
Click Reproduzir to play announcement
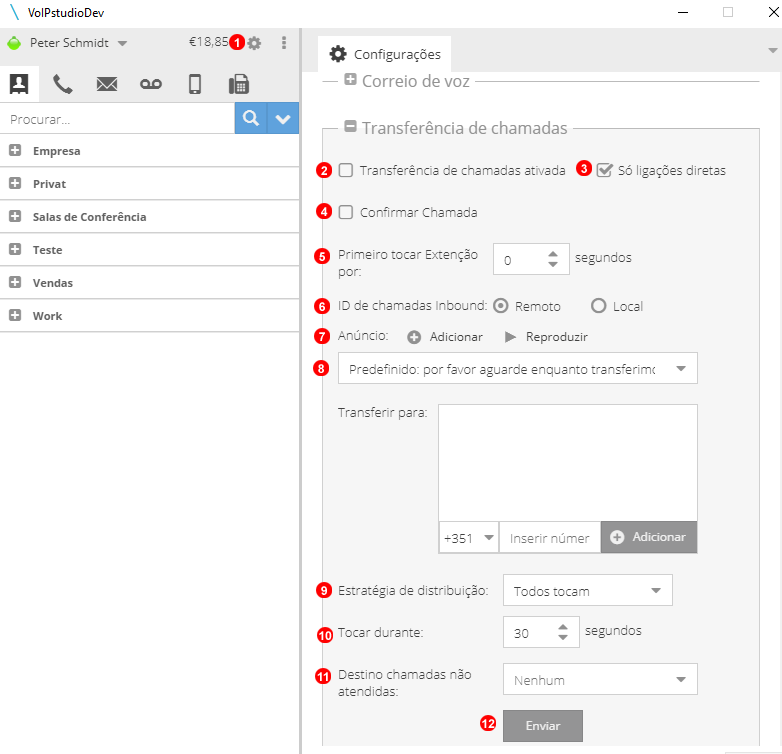coord(546,337)
